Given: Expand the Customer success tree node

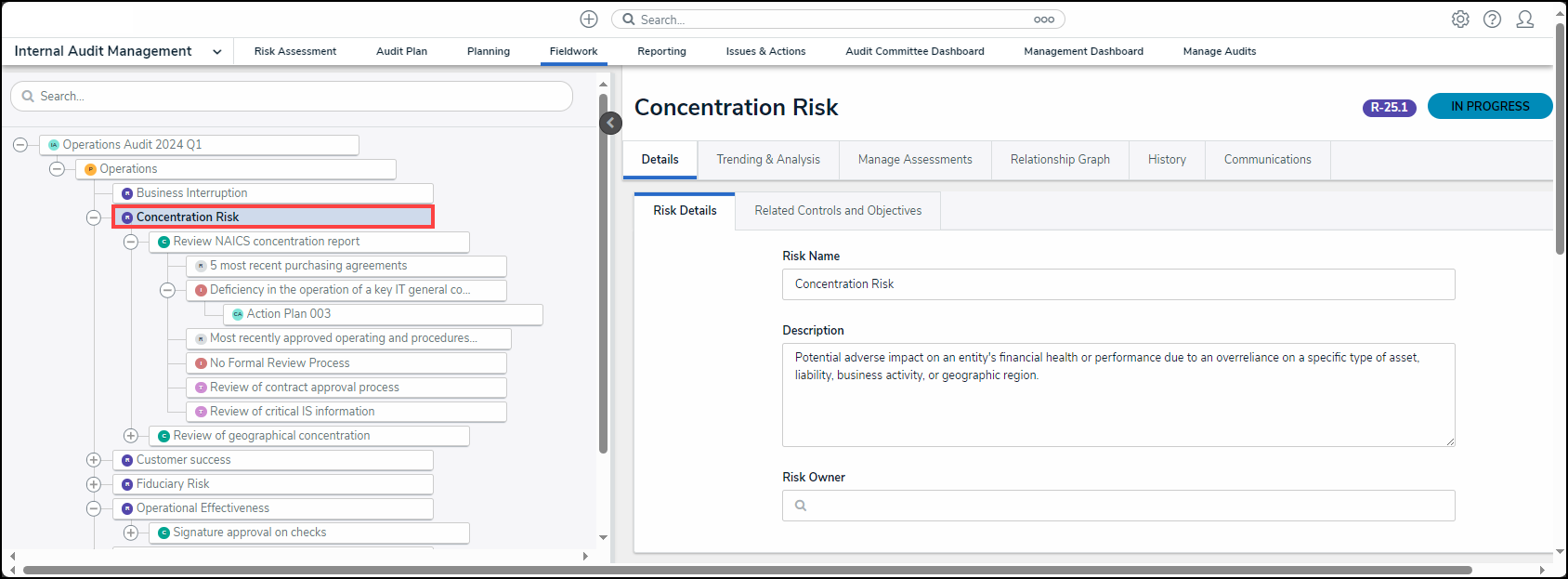Looking at the screenshot, I should click(x=94, y=460).
